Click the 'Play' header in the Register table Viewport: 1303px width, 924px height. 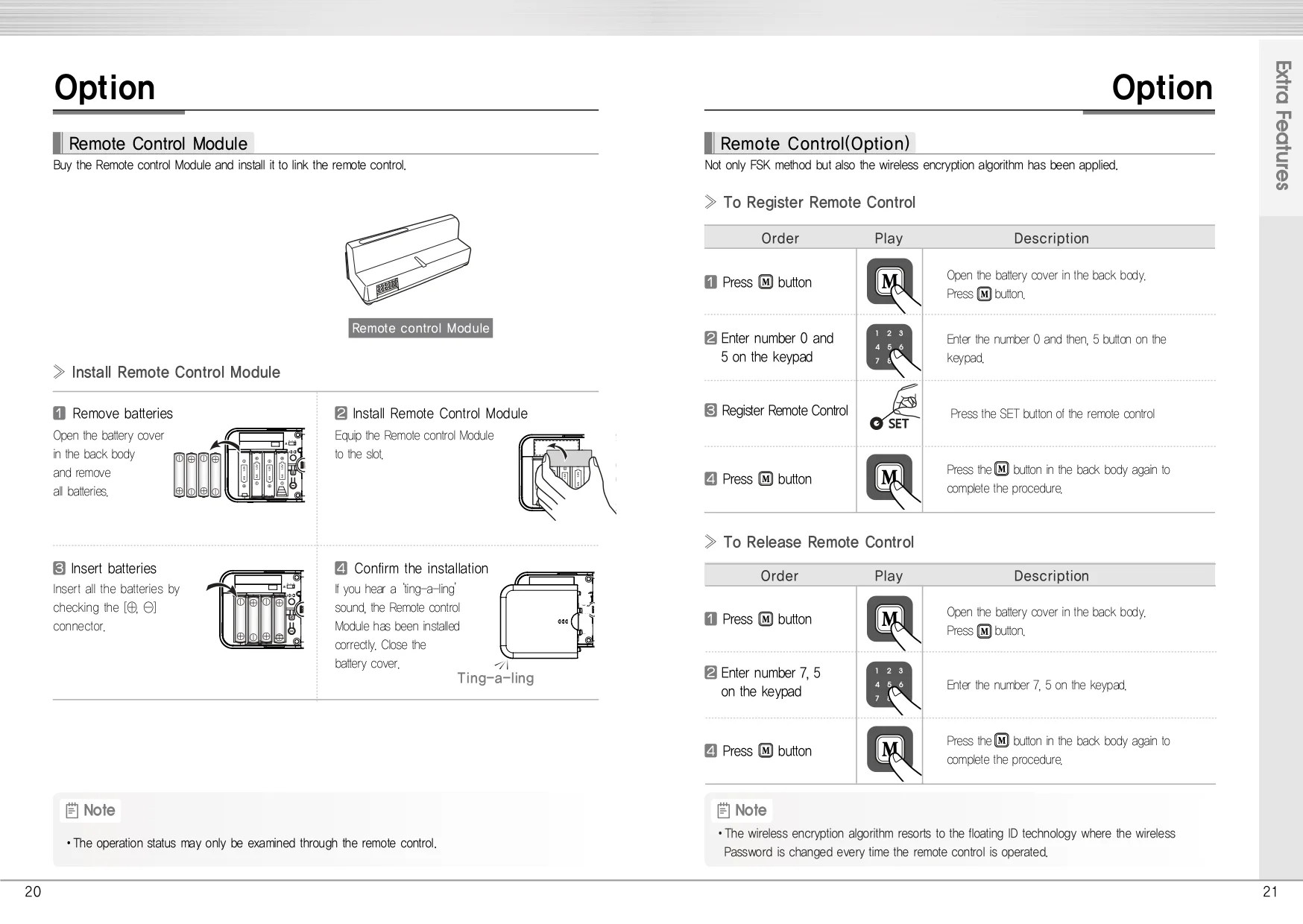tap(889, 238)
